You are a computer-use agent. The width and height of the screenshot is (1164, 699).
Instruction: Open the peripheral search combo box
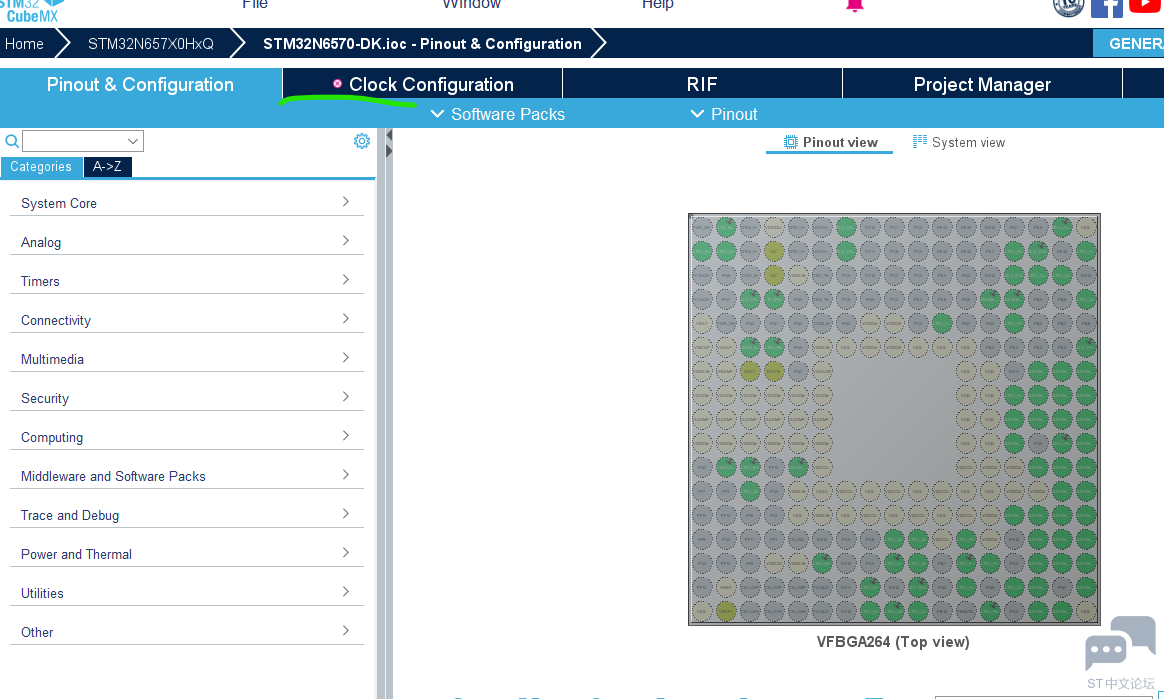pos(82,141)
